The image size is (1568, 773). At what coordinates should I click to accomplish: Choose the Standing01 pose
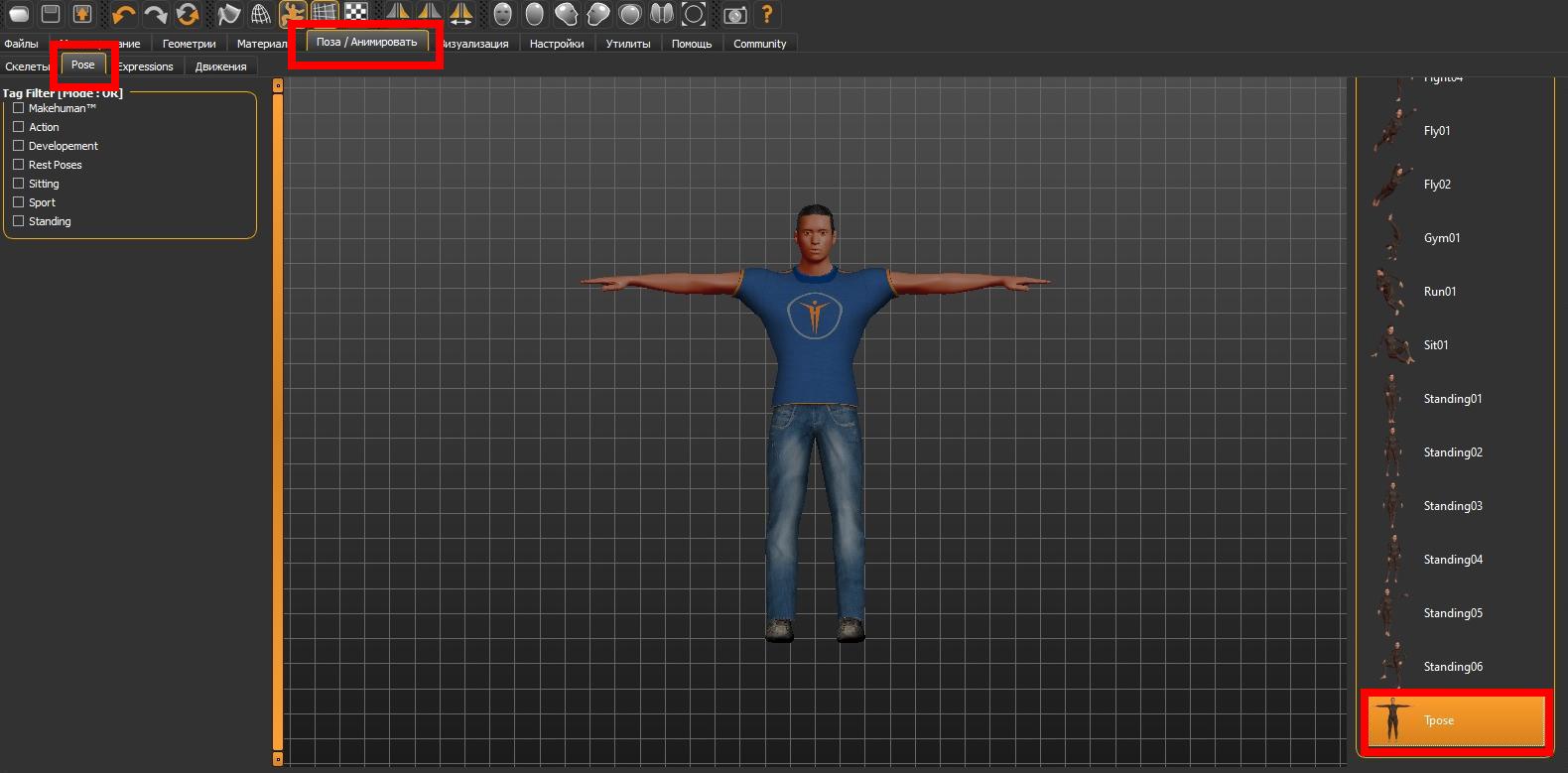pos(1454,399)
